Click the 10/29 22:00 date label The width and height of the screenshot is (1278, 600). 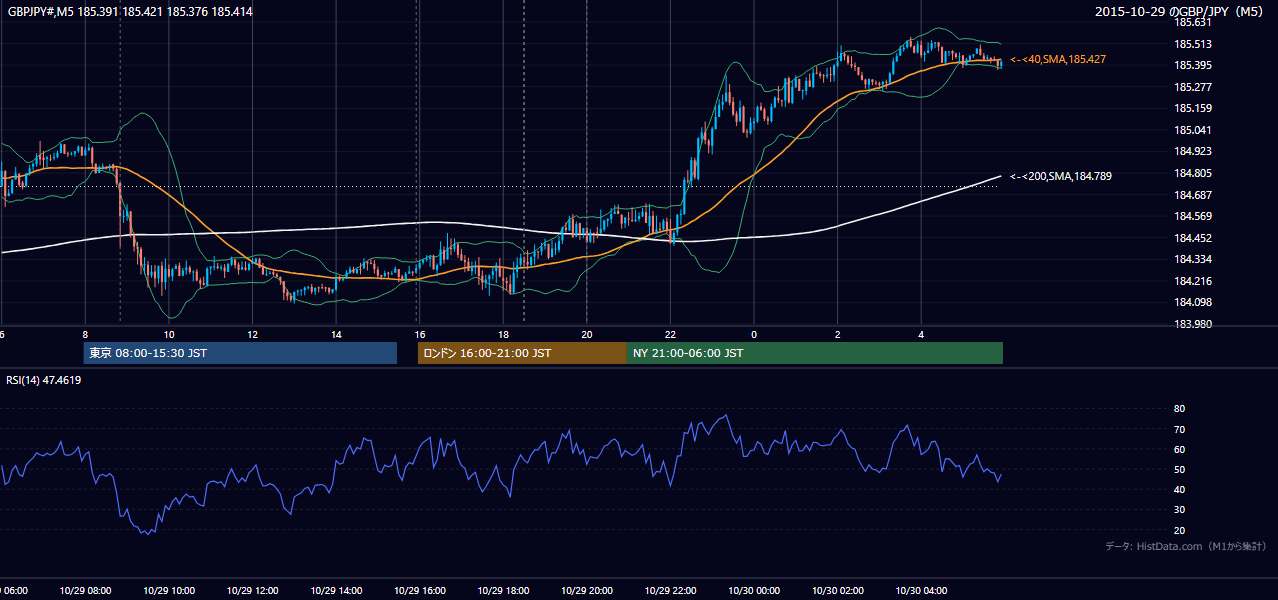point(670,591)
